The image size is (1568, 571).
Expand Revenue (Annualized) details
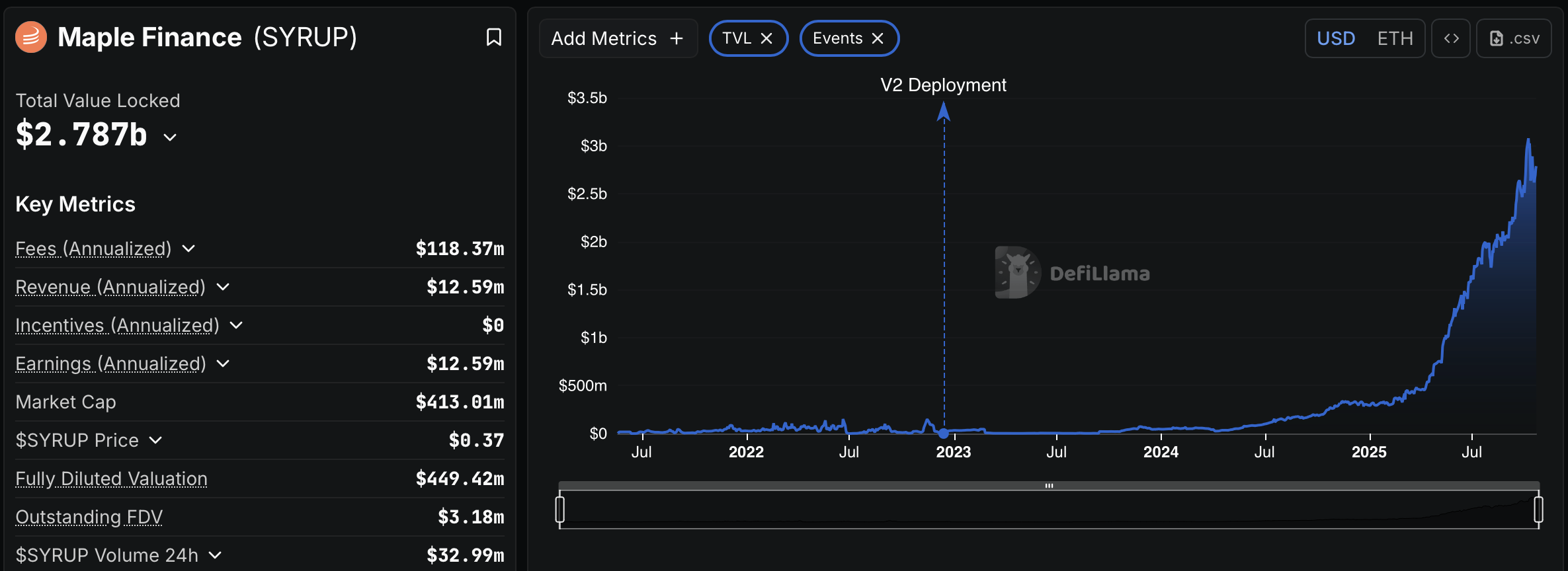223,287
